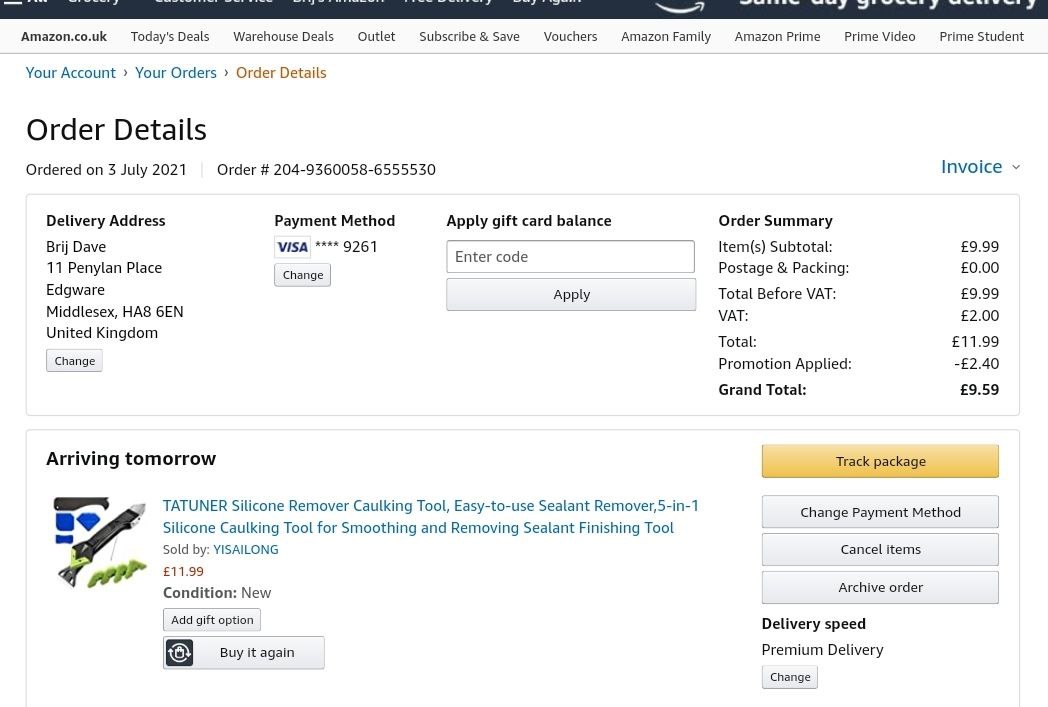This screenshot has width=1048, height=707.
Task: Click Change under Delivery Address
Action: point(75,360)
